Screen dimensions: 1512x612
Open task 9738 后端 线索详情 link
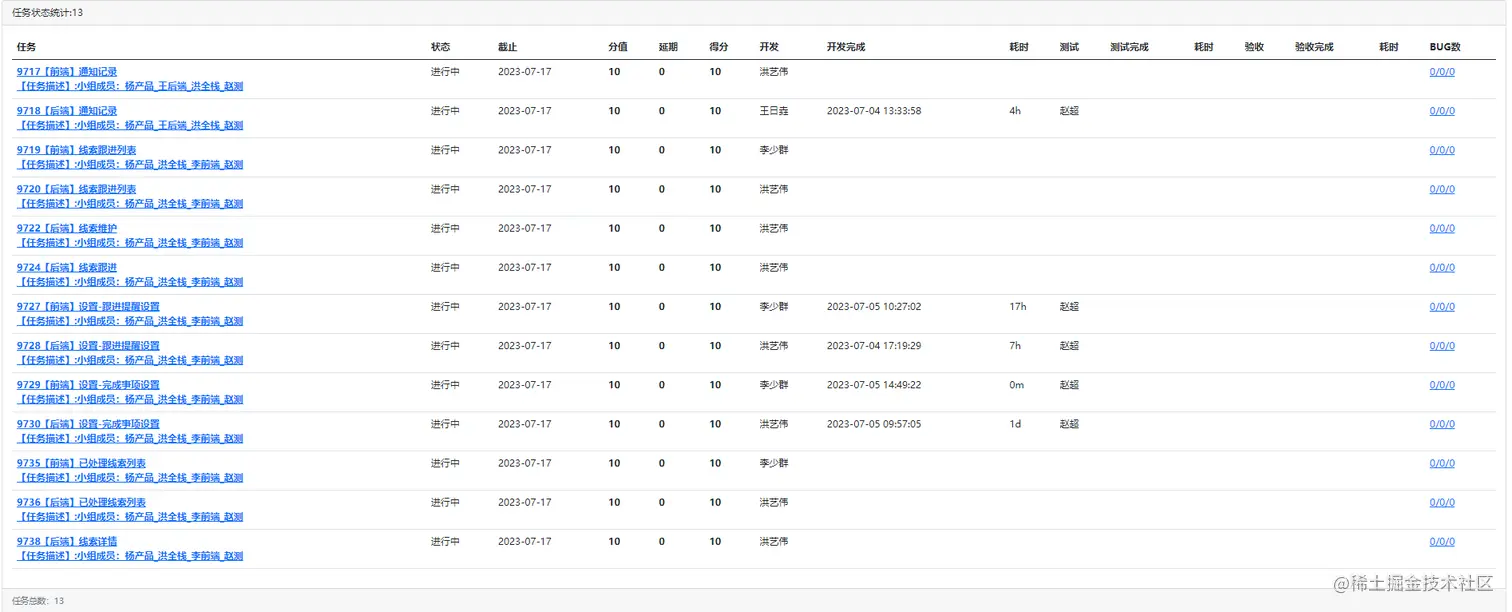pos(67,541)
